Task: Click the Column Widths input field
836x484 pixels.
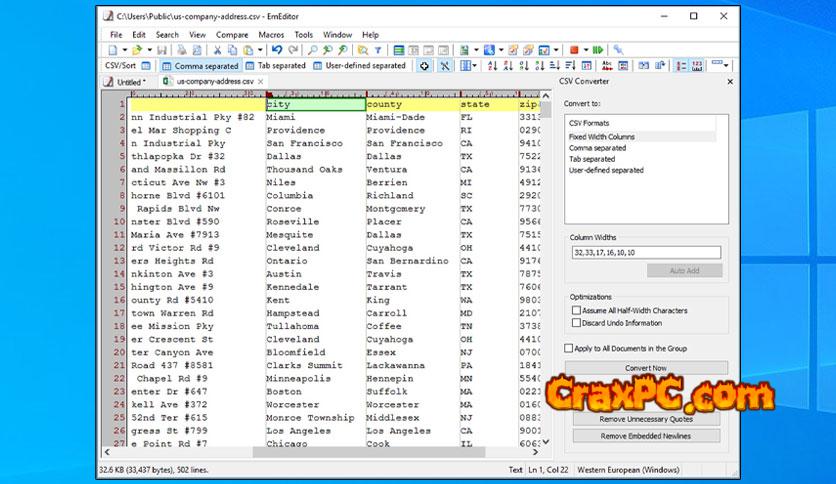Action: tap(646, 253)
